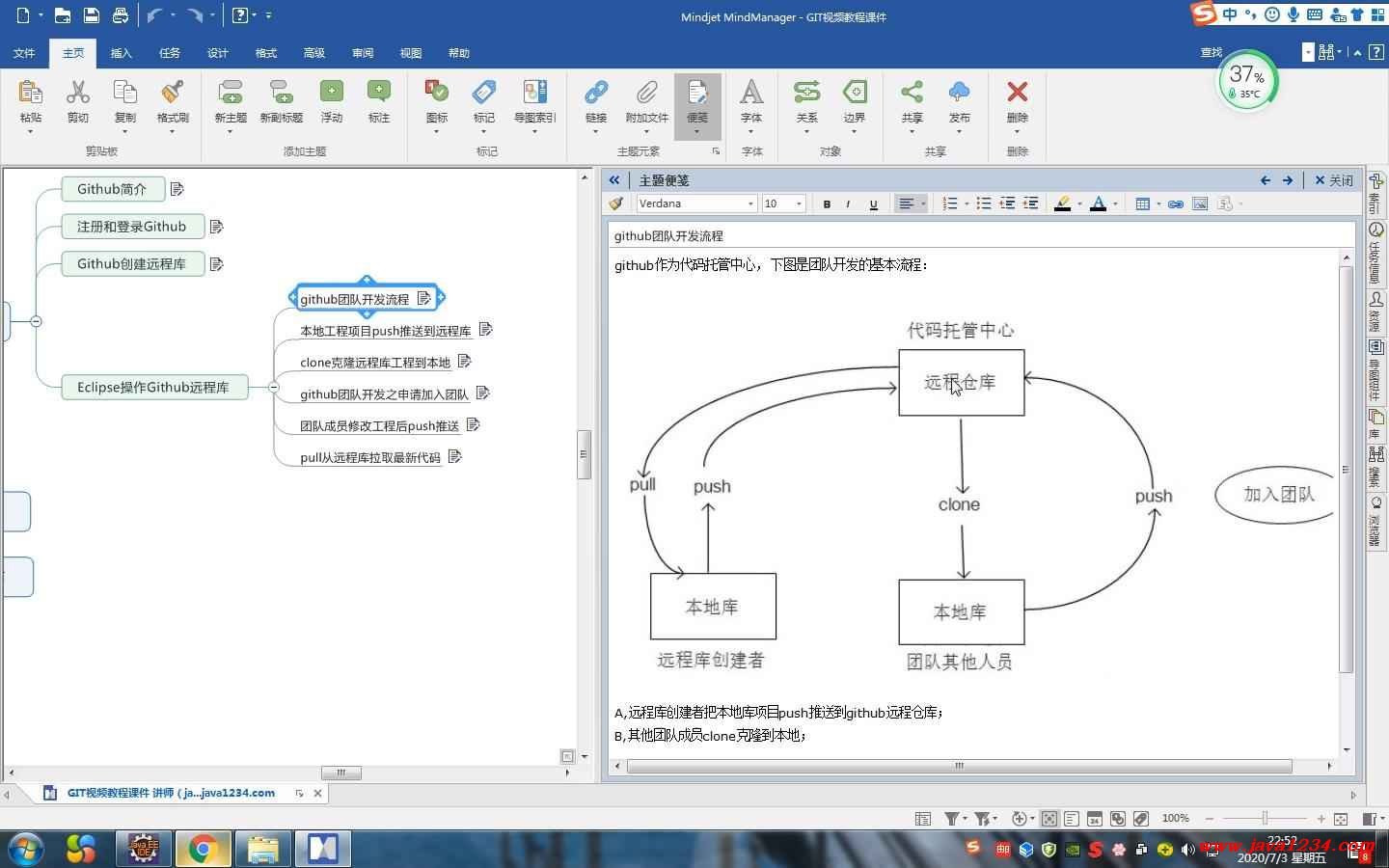
Task: Open the highlight color dropdown arrow
Action: tap(1078, 203)
